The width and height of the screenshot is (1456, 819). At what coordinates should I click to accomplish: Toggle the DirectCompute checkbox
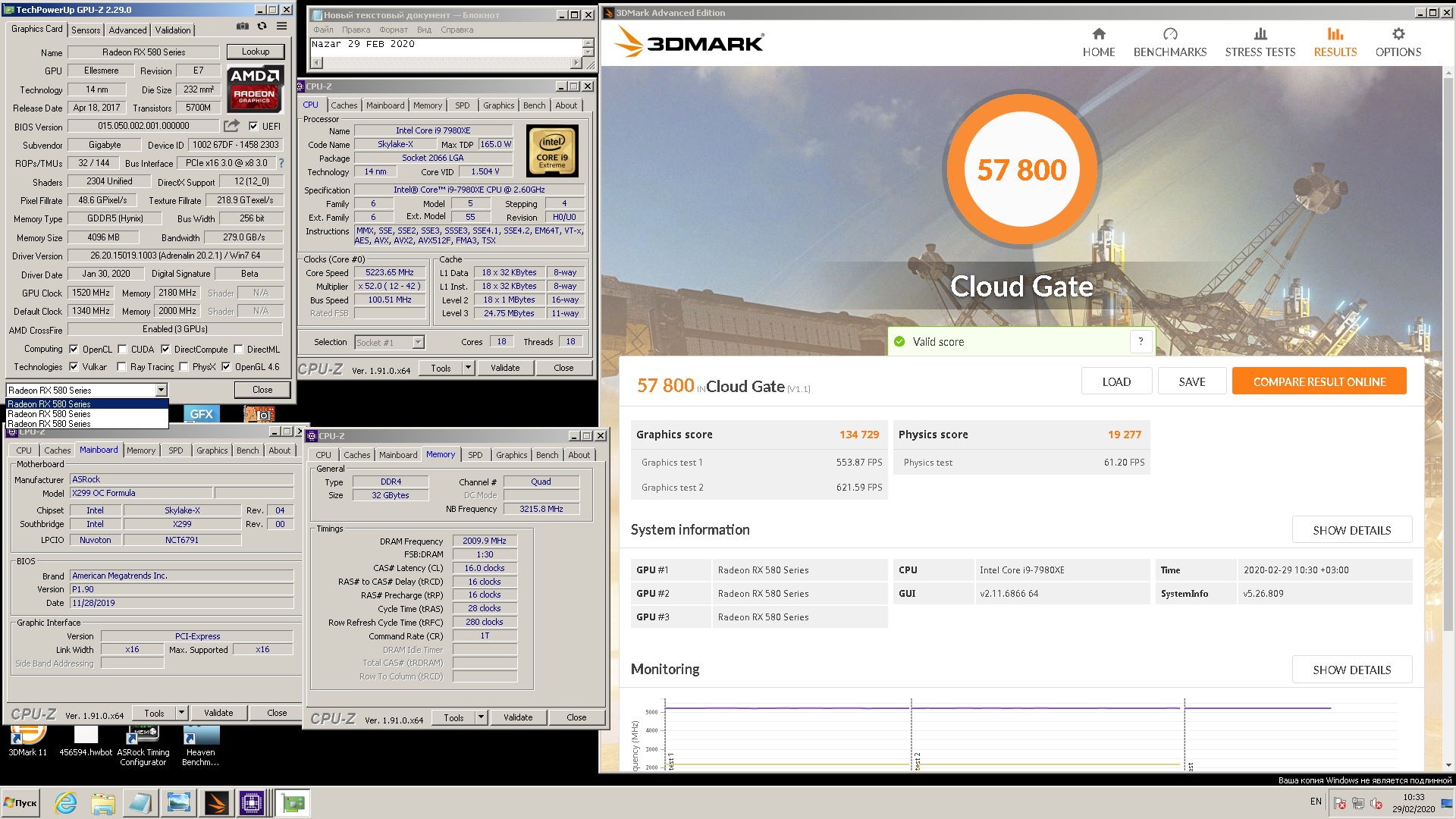[165, 350]
